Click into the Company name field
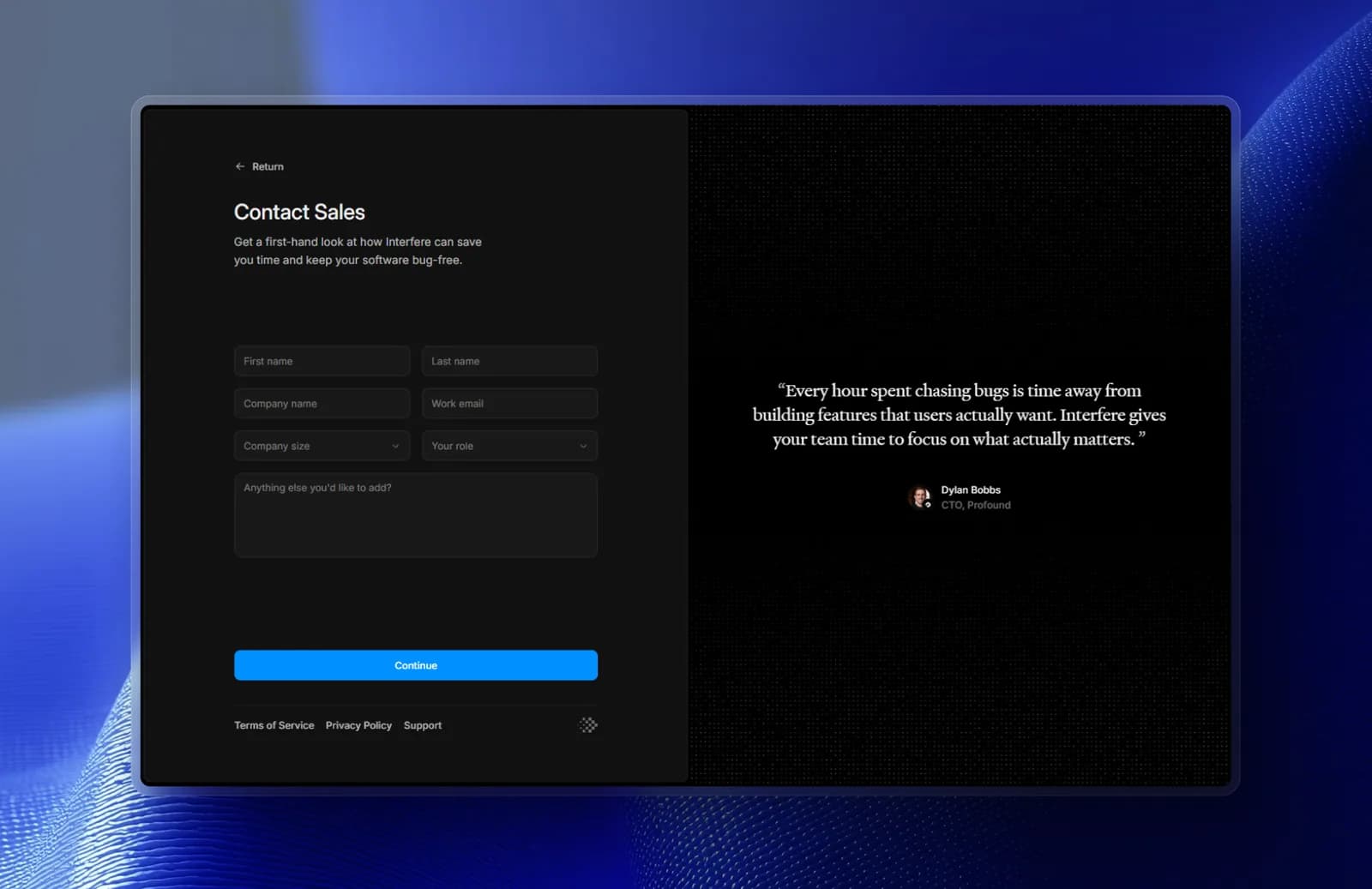This screenshot has width=1372, height=889. pyautogui.click(x=322, y=403)
